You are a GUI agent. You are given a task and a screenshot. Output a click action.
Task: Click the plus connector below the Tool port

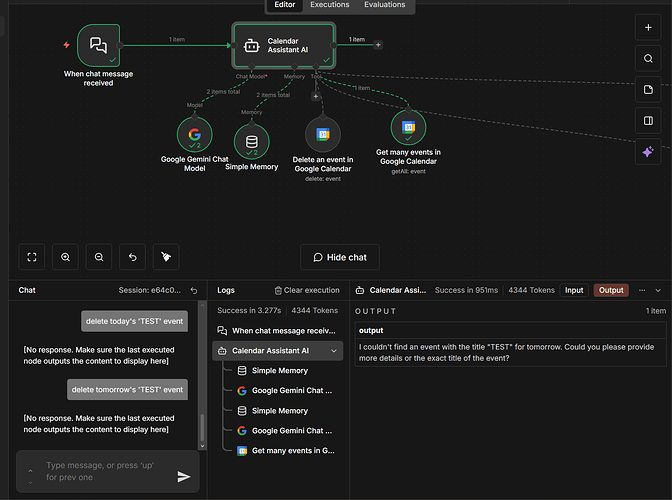click(x=316, y=97)
